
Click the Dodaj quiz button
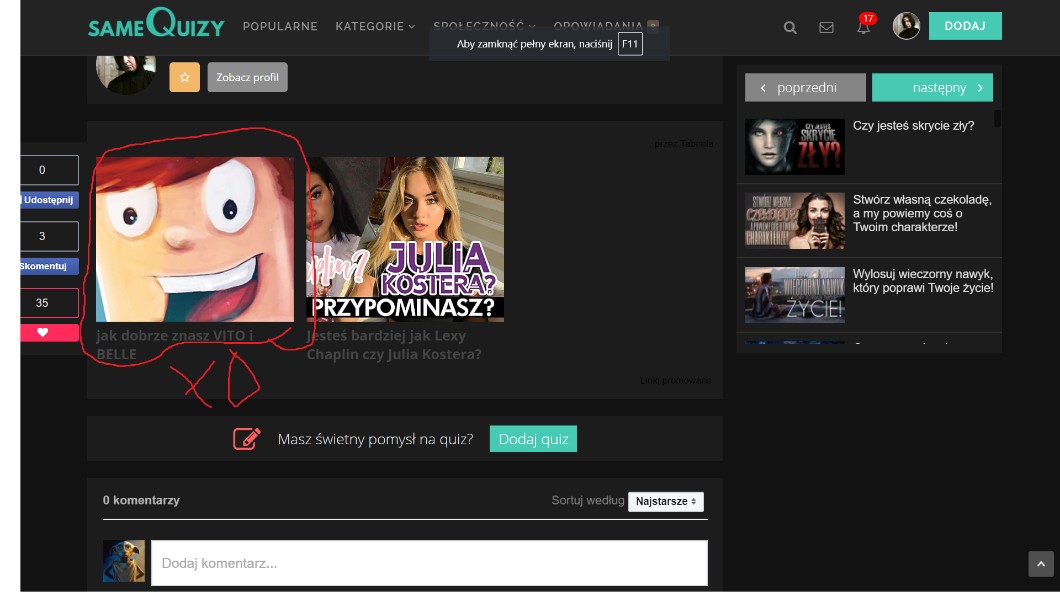pos(533,439)
